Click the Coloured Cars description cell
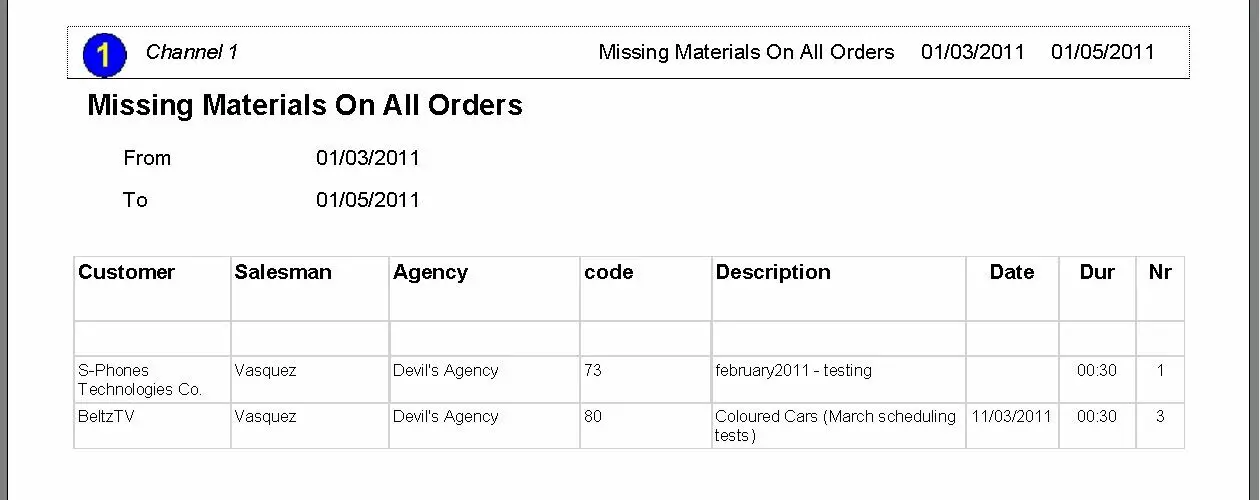 pos(835,425)
